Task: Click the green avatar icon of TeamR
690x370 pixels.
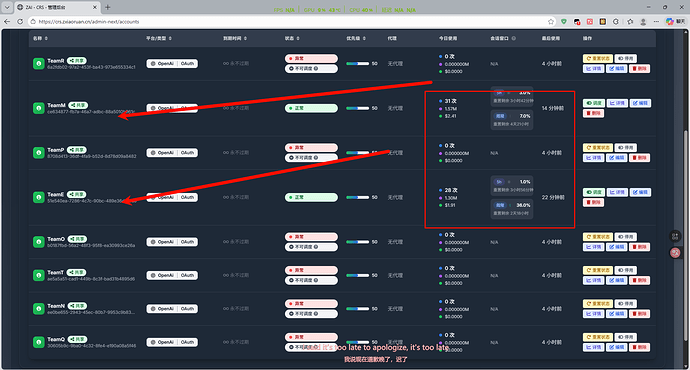Action: click(39, 64)
